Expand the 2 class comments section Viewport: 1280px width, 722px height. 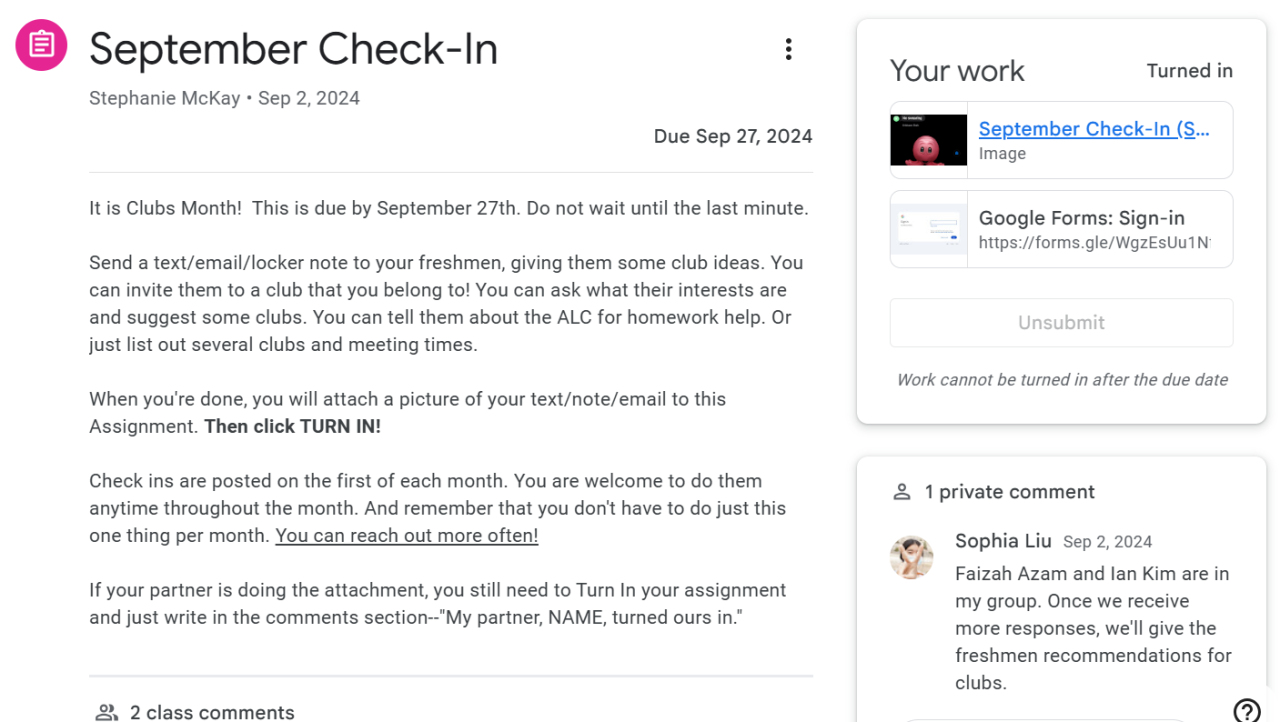(212, 713)
